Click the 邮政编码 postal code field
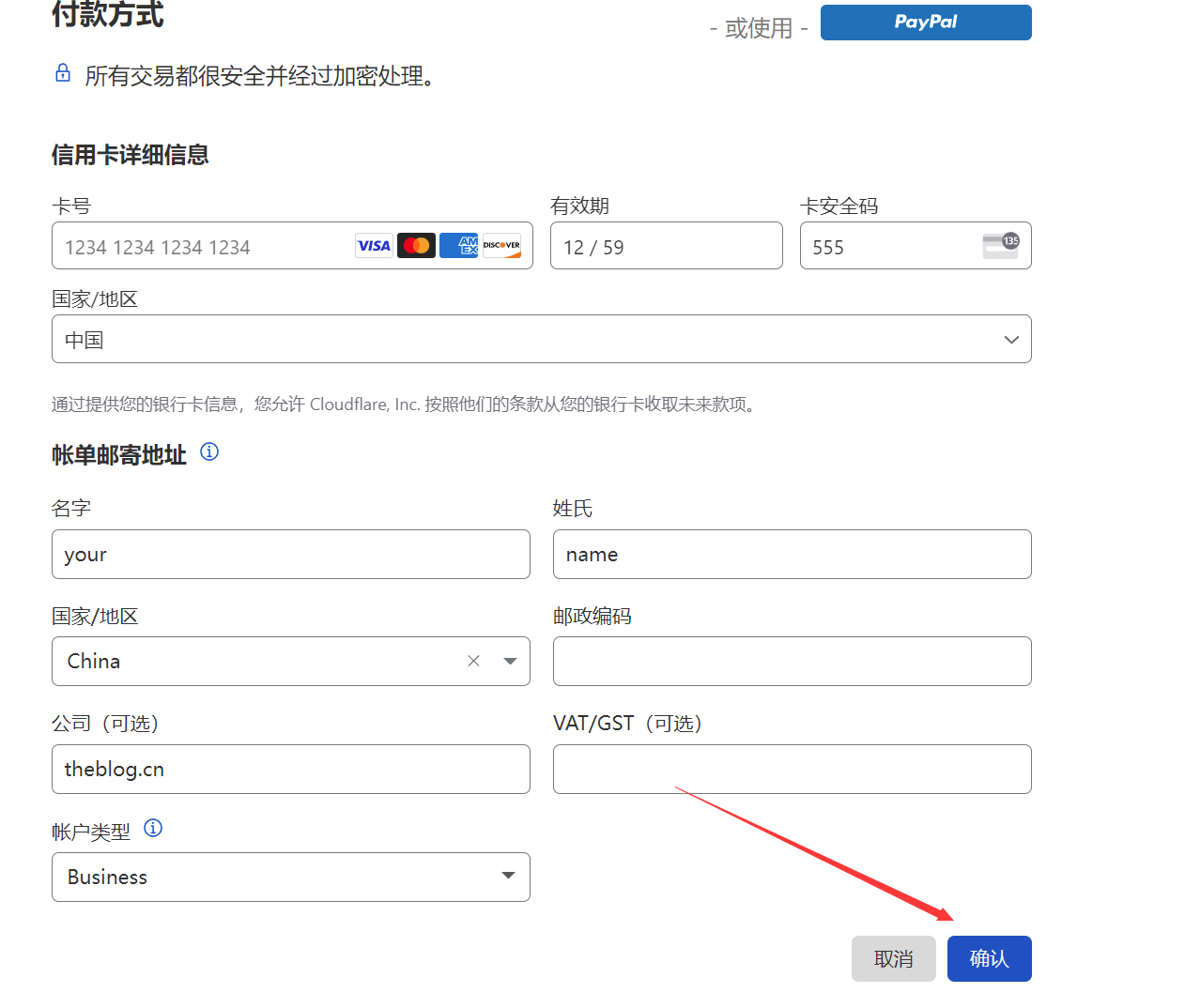 pos(792,661)
